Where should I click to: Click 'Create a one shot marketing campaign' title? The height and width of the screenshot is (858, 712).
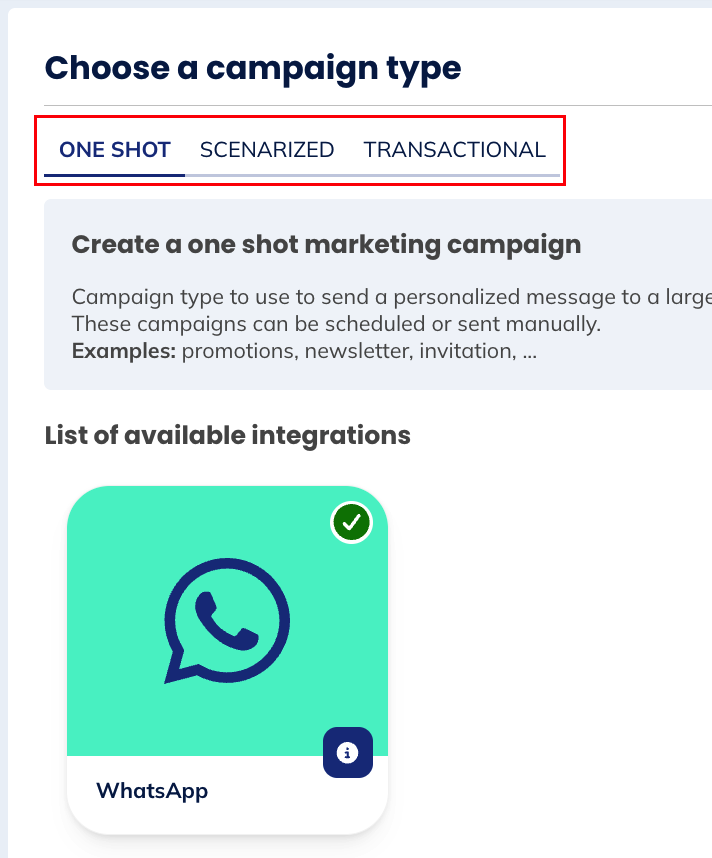326,244
